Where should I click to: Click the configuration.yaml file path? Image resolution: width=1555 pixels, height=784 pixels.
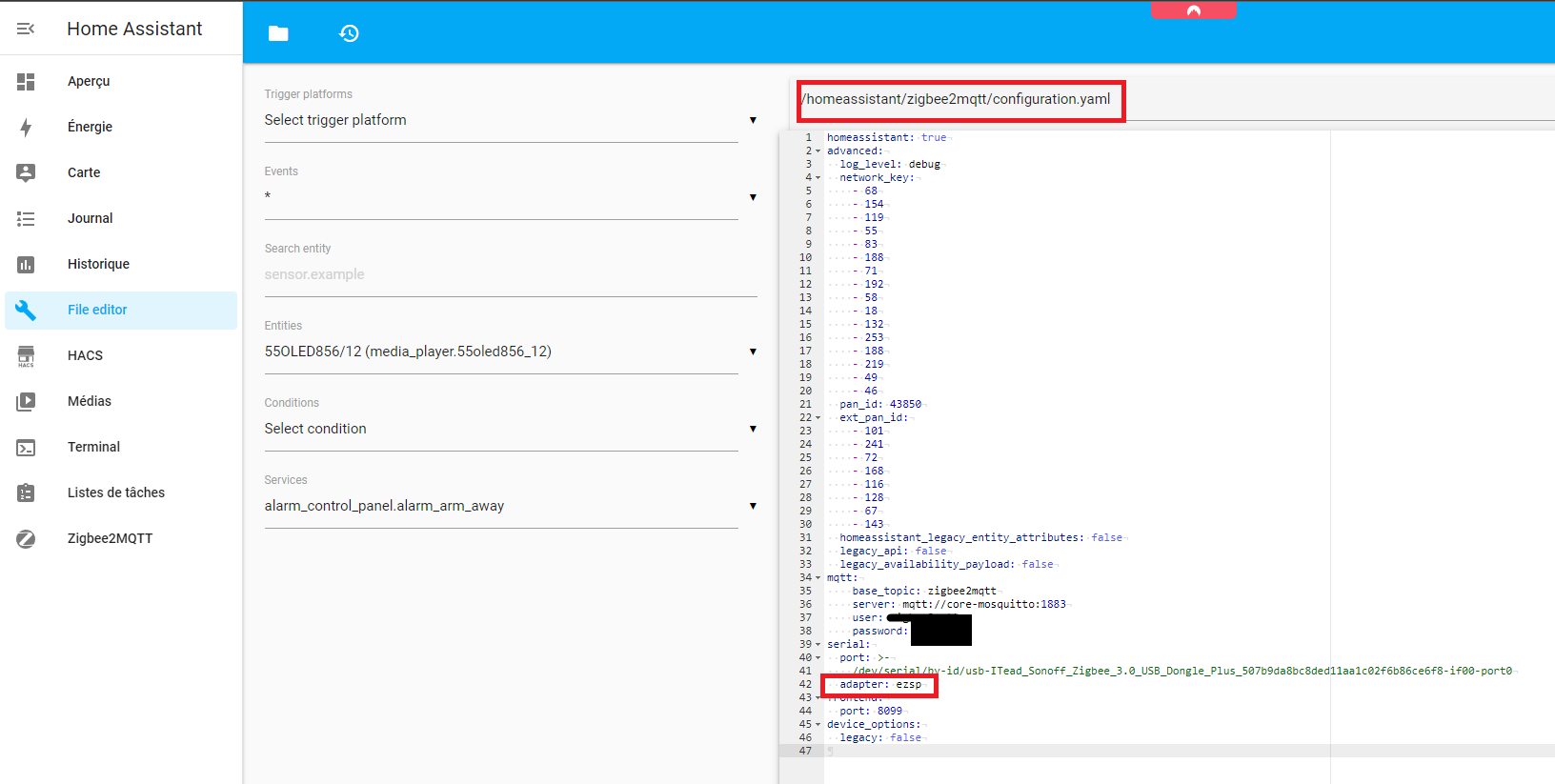click(958, 99)
